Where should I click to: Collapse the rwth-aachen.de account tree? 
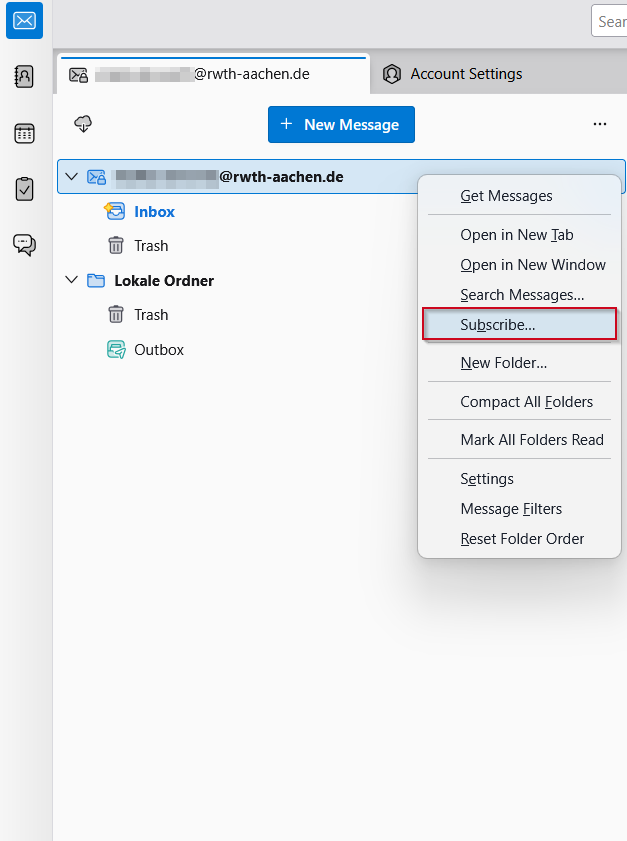pos(71,176)
